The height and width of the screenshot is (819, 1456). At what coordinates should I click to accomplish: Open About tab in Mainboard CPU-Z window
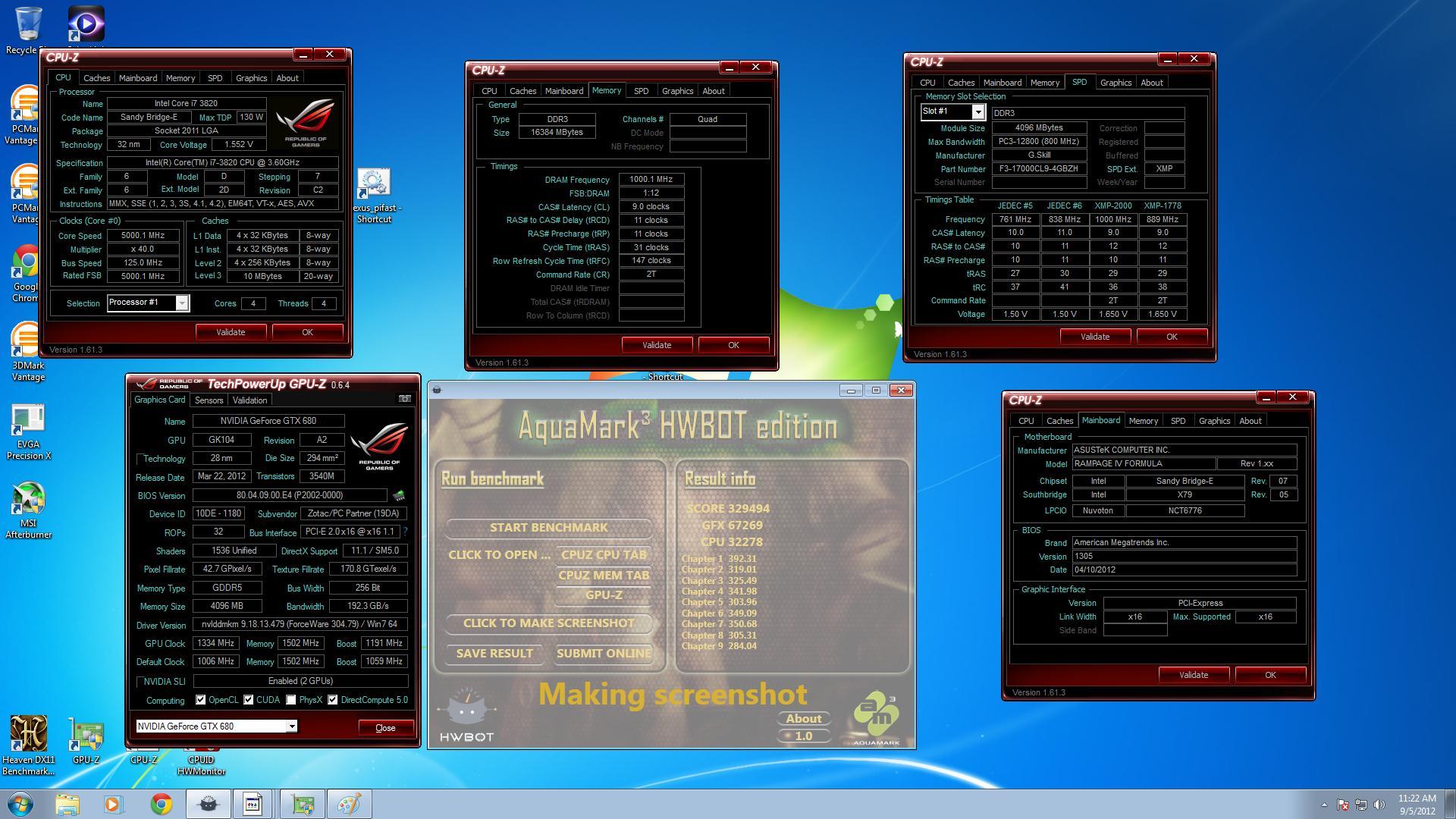click(x=1250, y=421)
